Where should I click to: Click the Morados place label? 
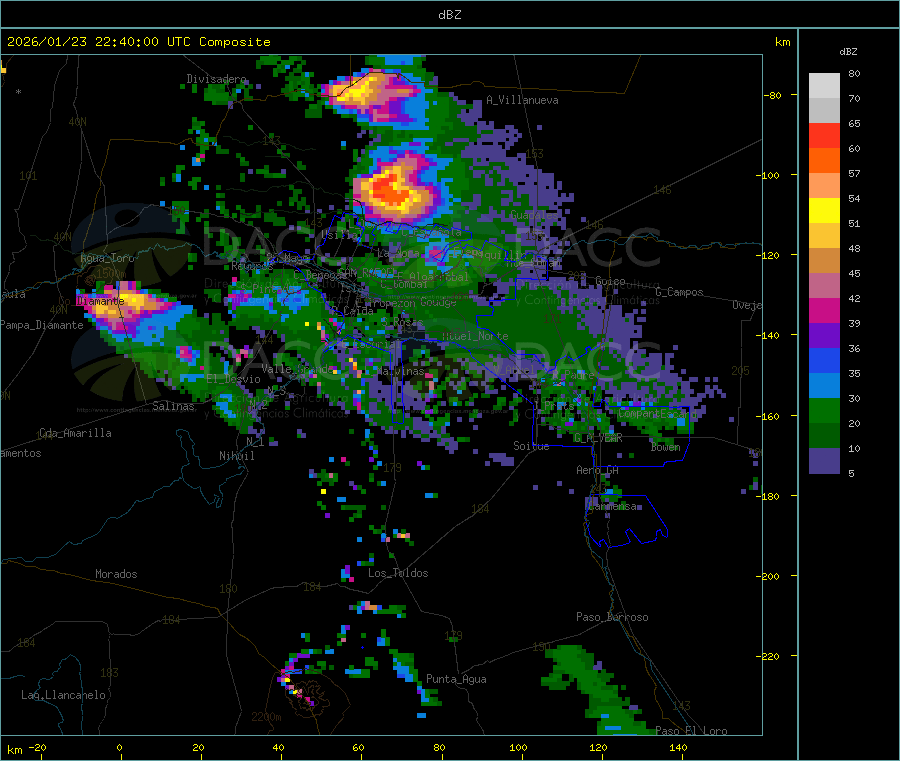click(x=116, y=574)
